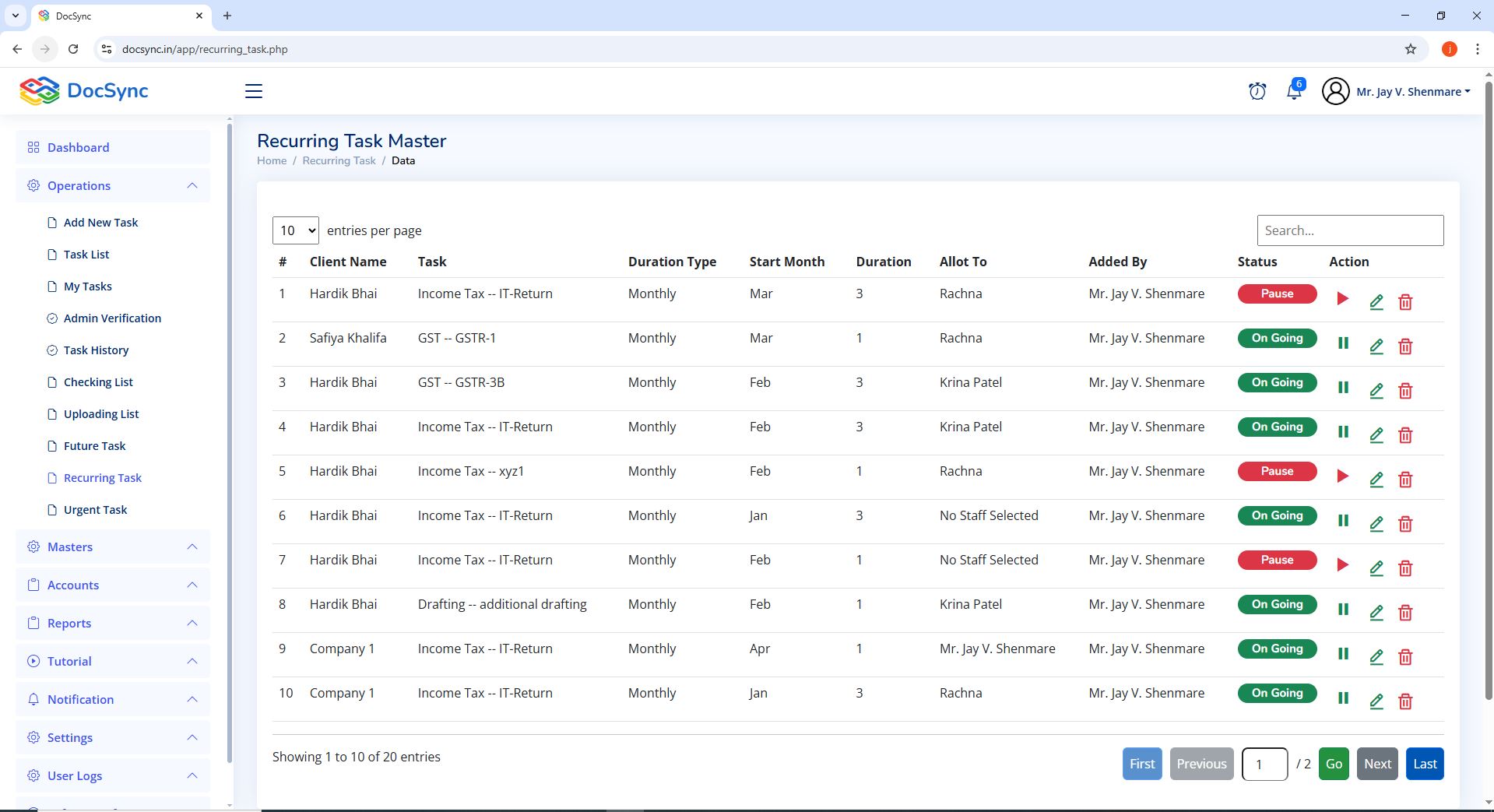Viewport: 1494px width, 812px height.
Task: Open the Urgent Task menu item
Action: (x=95, y=510)
